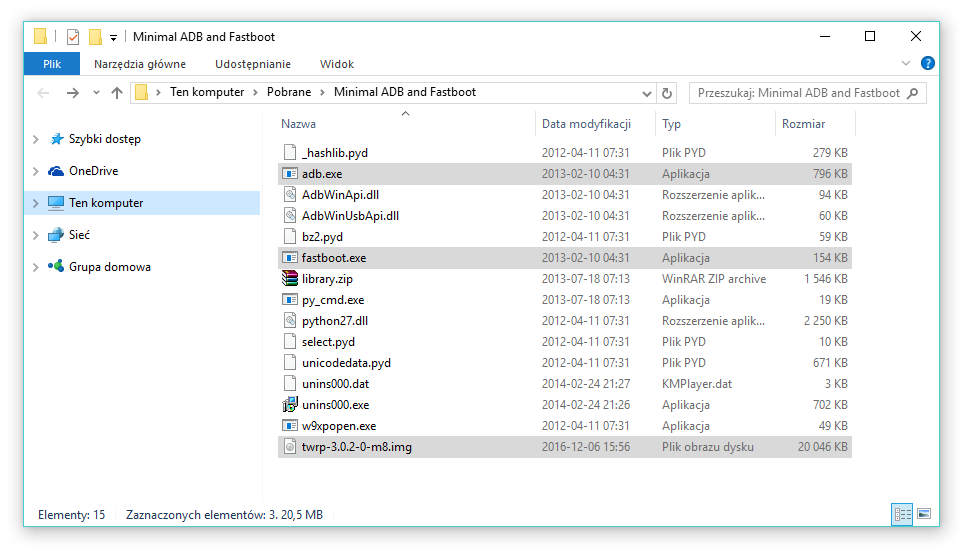This screenshot has width=967, height=554.
Task: Click Minimal ADB and Fastboot breadcrumb segment
Action: point(405,92)
